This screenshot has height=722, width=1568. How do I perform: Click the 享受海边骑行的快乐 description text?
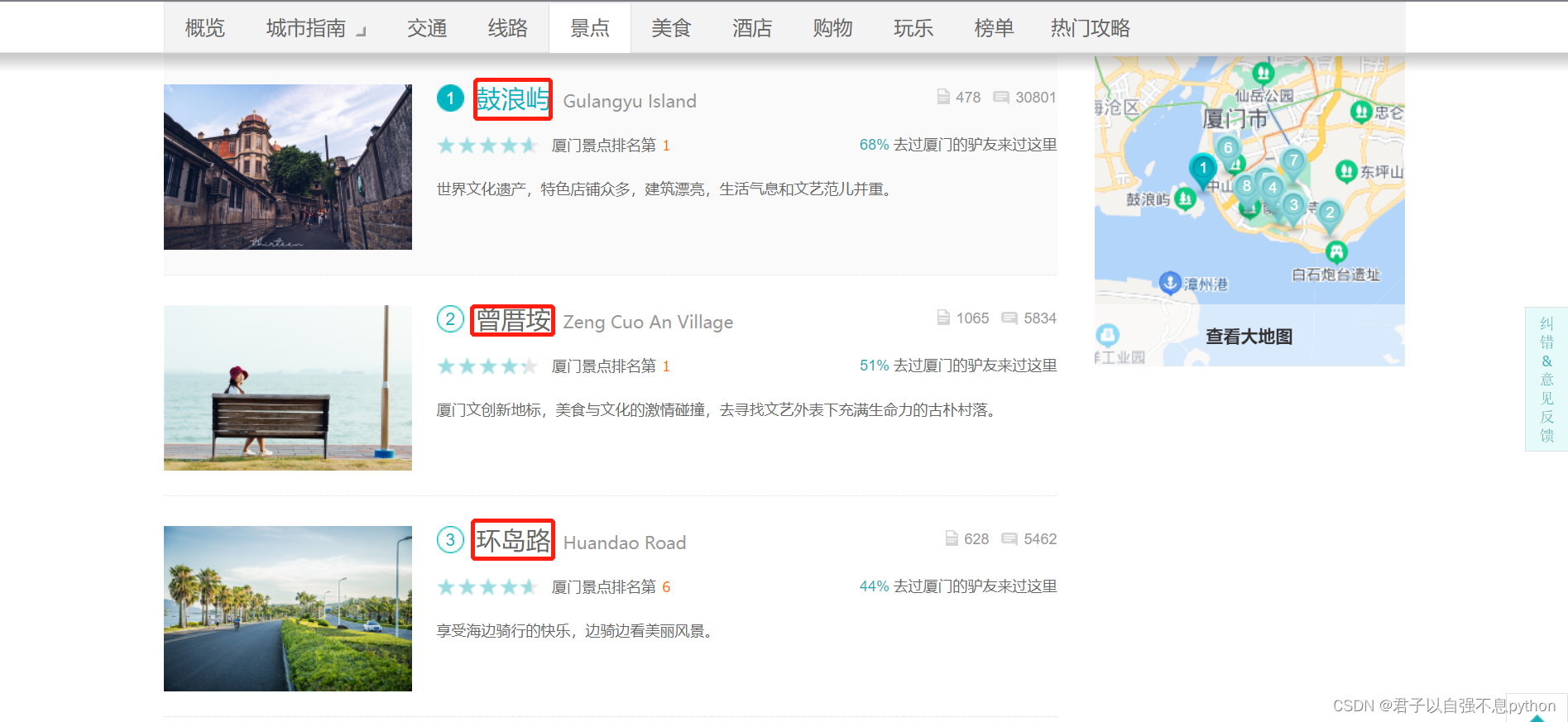576,631
